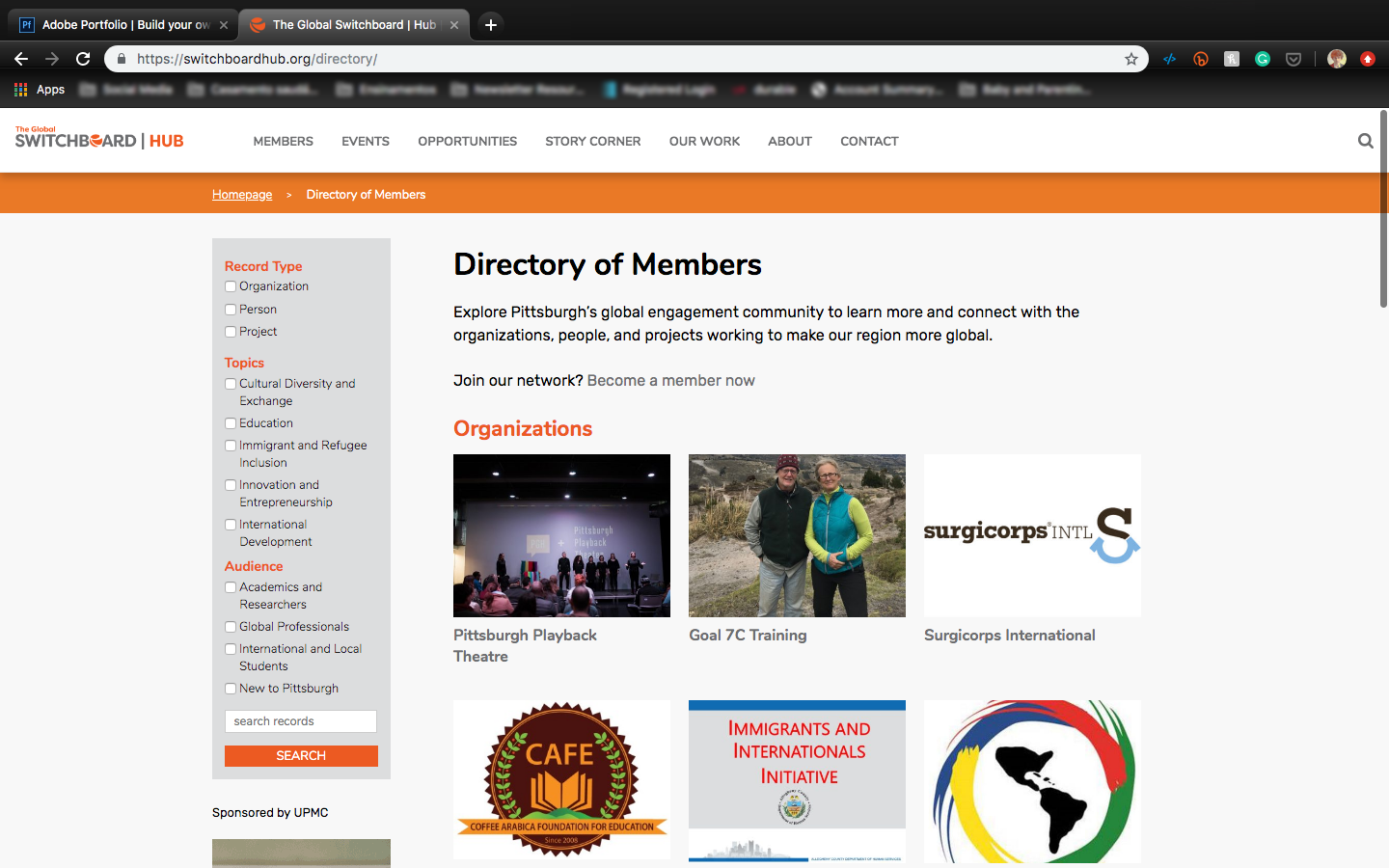This screenshot has height=868, width=1389.
Task: Click the red update arrow icon
Action: [x=1368, y=59]
